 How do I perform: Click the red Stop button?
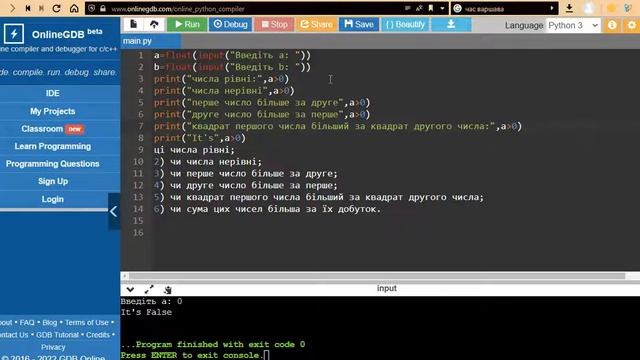(x=274, y=24)
